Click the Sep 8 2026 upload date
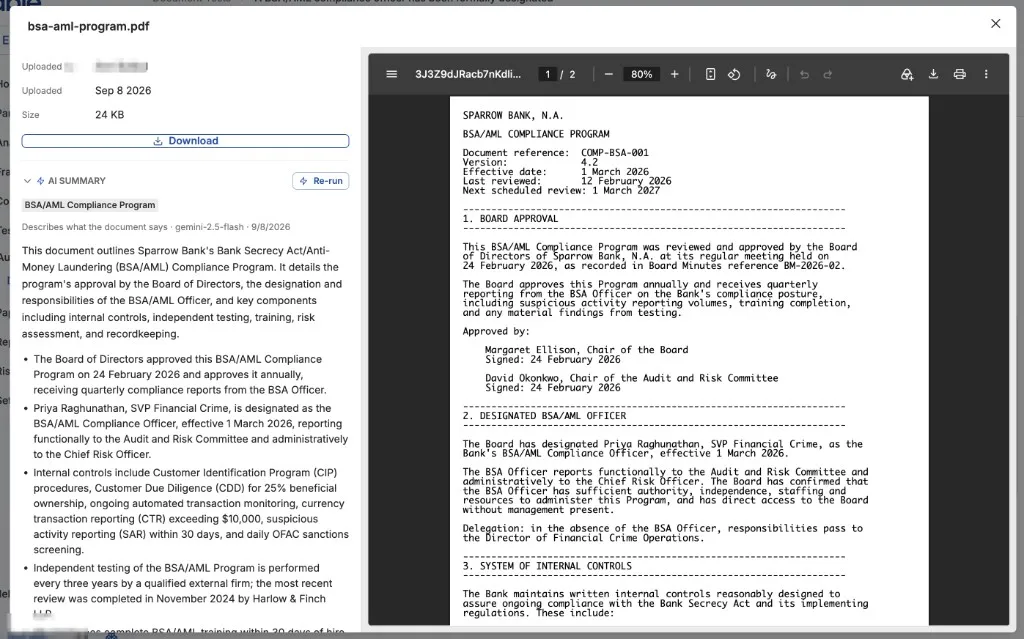 click(x=123, y=91)
